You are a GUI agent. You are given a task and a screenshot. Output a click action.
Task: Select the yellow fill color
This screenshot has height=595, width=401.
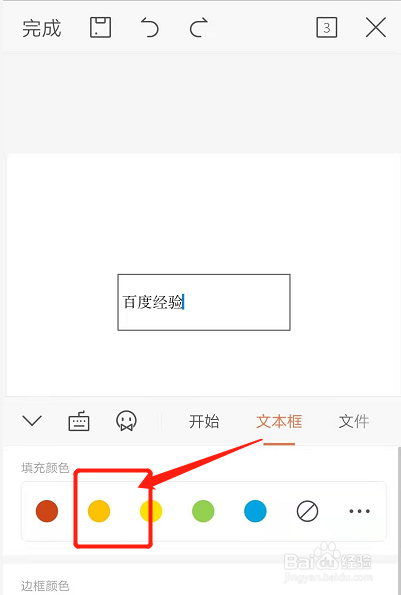coord(151,511)
